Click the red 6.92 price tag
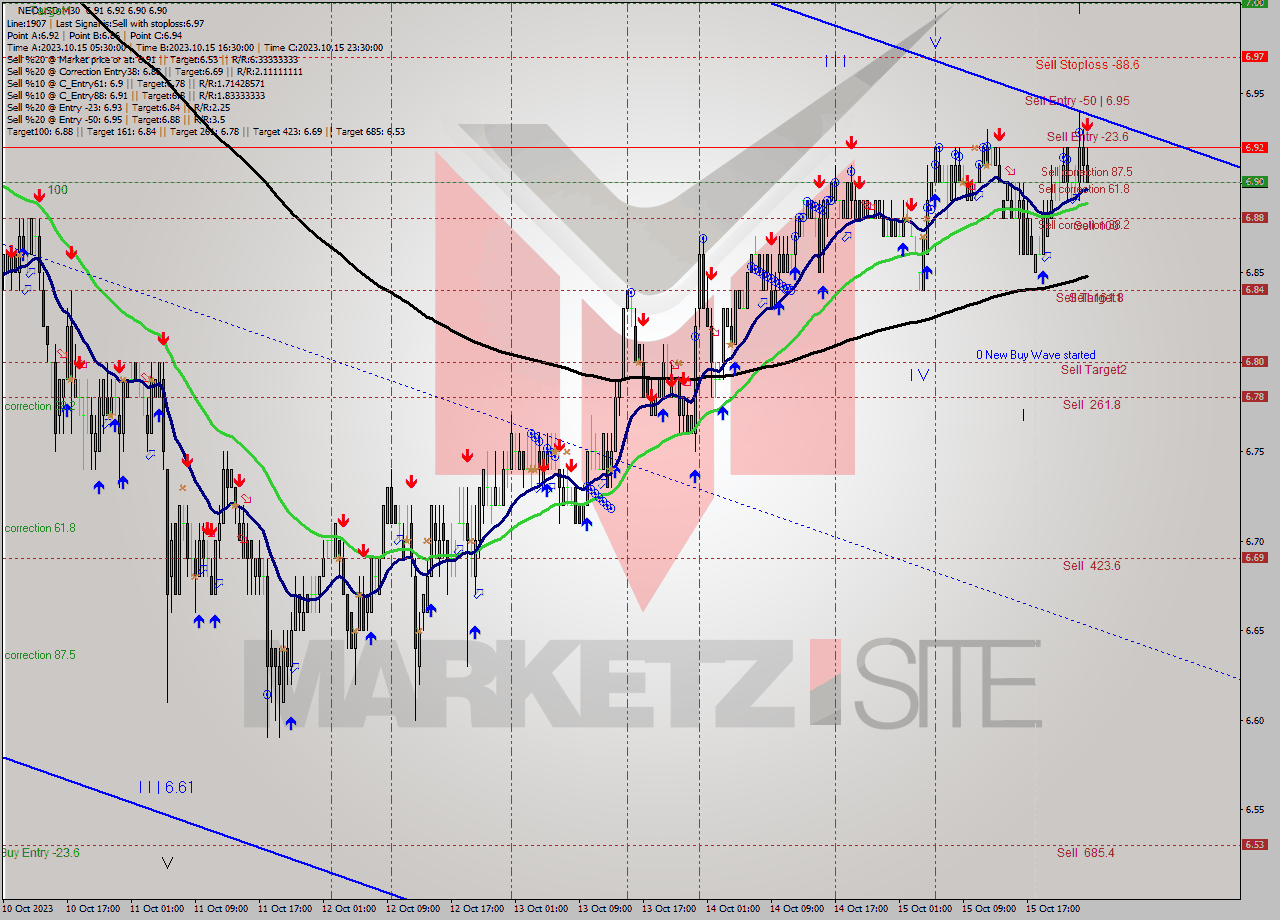Screen dimensions: 1280x920 (1254, 147)
